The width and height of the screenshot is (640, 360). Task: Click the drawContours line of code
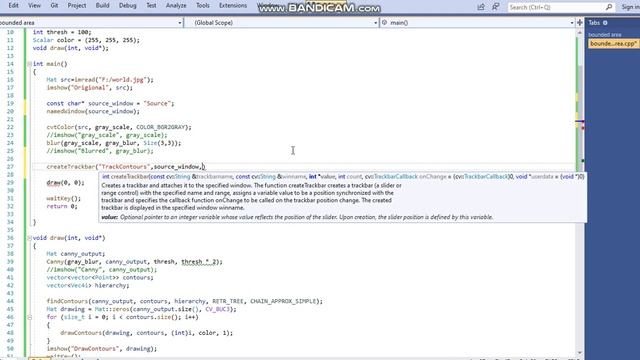147,333
